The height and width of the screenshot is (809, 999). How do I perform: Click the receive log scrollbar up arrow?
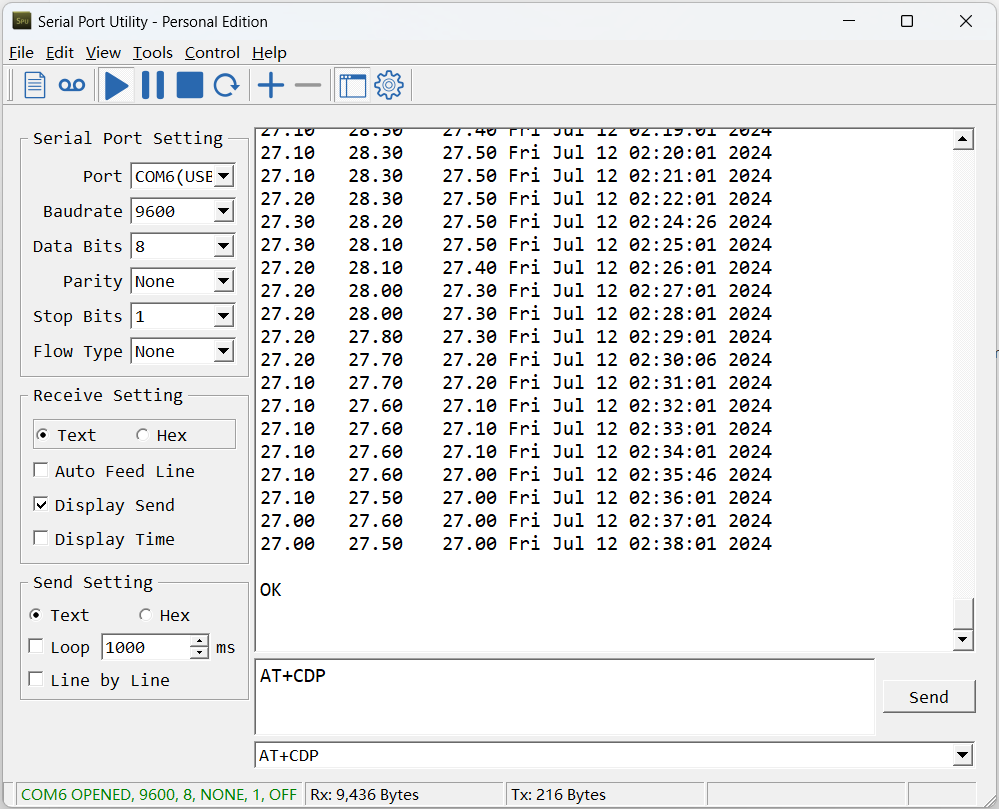point(963,140)
